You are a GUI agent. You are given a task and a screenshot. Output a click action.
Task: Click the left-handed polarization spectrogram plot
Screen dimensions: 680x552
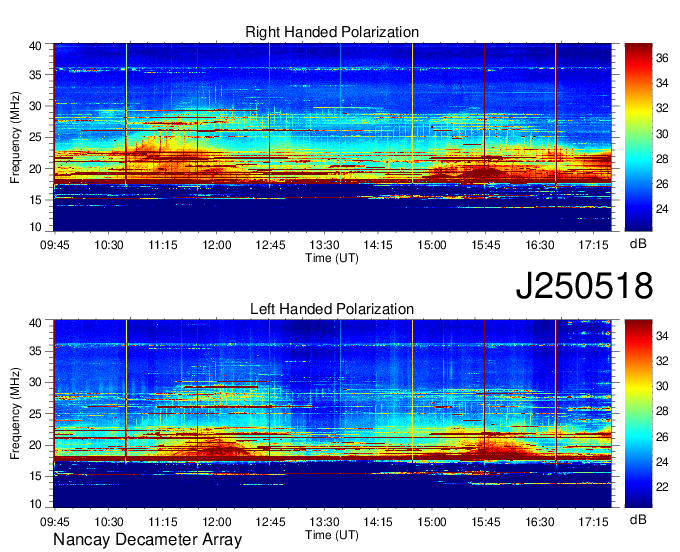[332, 414]
